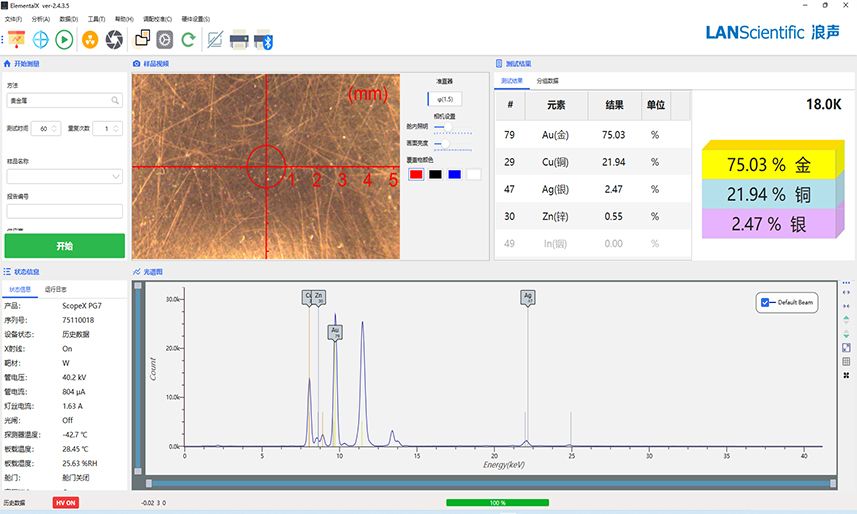Click the orange radiation symbol icon
Image resolution: width=857 pixels, height=514 pixels.
click(90, 40)
